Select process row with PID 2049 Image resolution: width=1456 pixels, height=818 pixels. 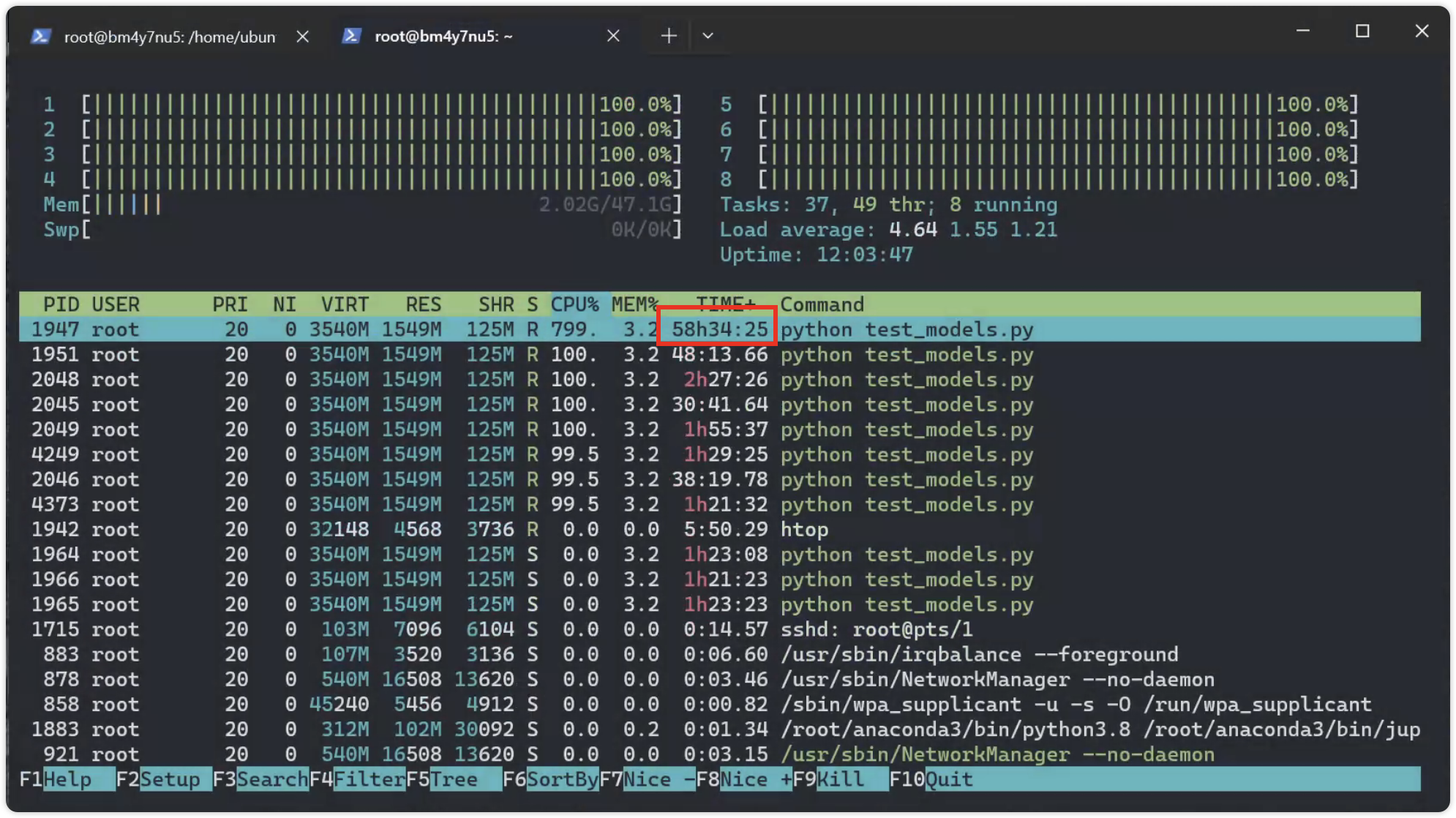coord(720,429)
